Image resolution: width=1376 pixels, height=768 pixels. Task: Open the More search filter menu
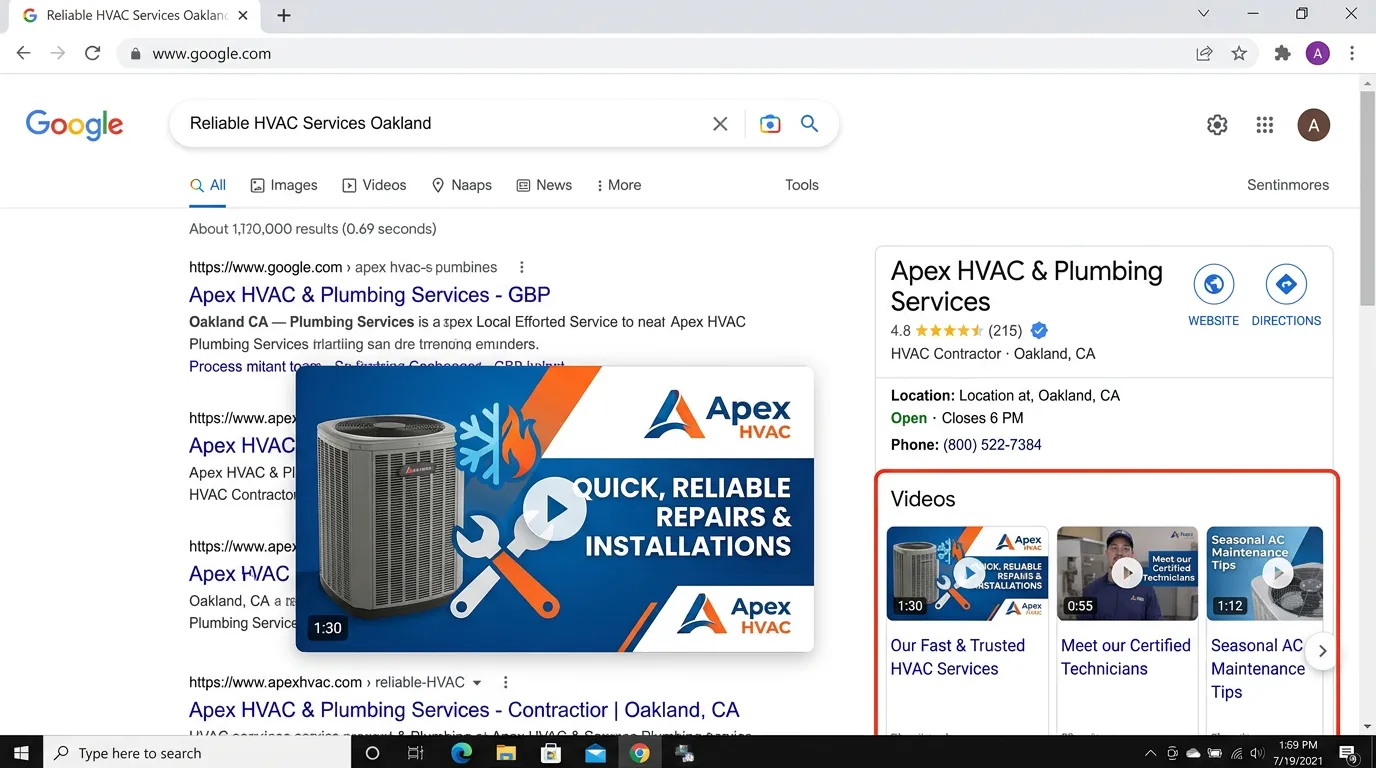coord(619,185)
